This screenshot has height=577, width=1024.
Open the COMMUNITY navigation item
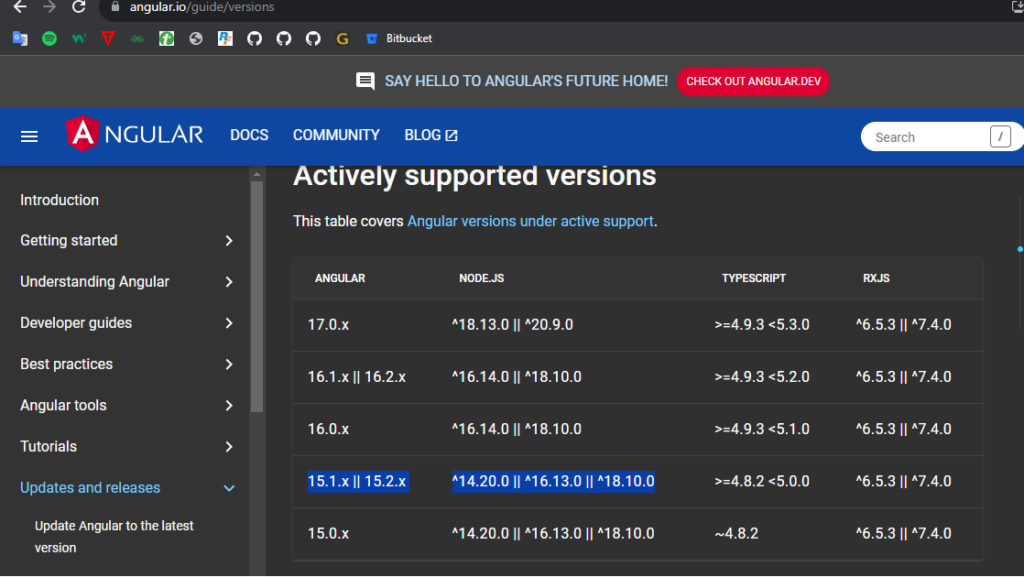coord(336,135)
